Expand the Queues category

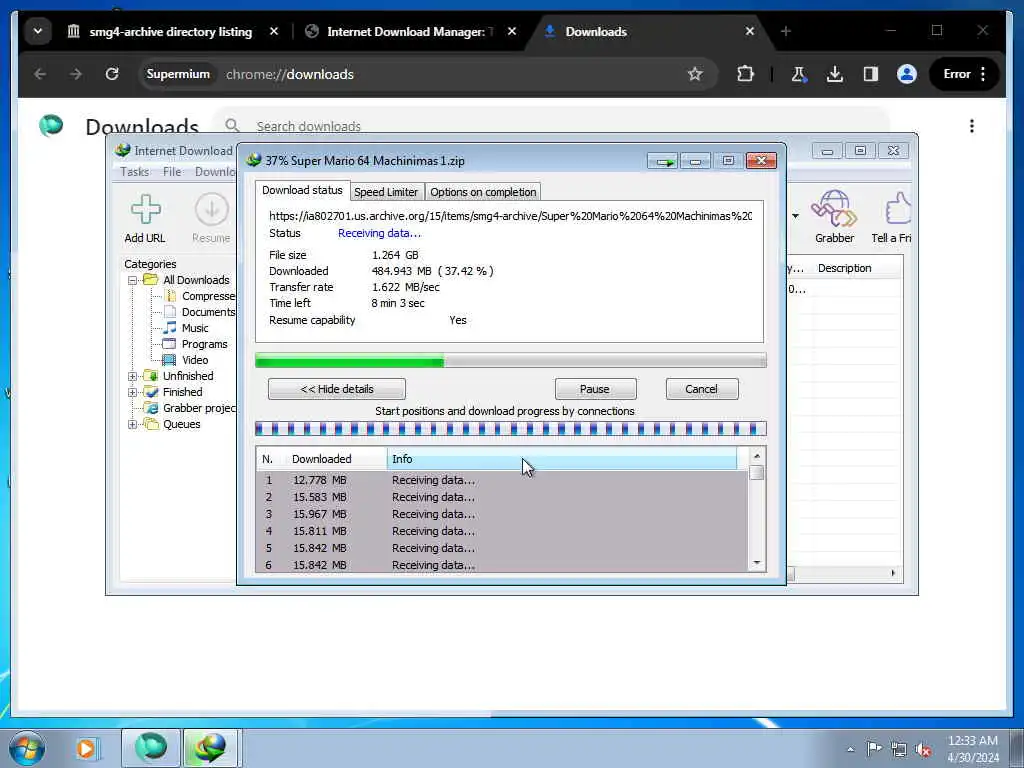point(133,424)
